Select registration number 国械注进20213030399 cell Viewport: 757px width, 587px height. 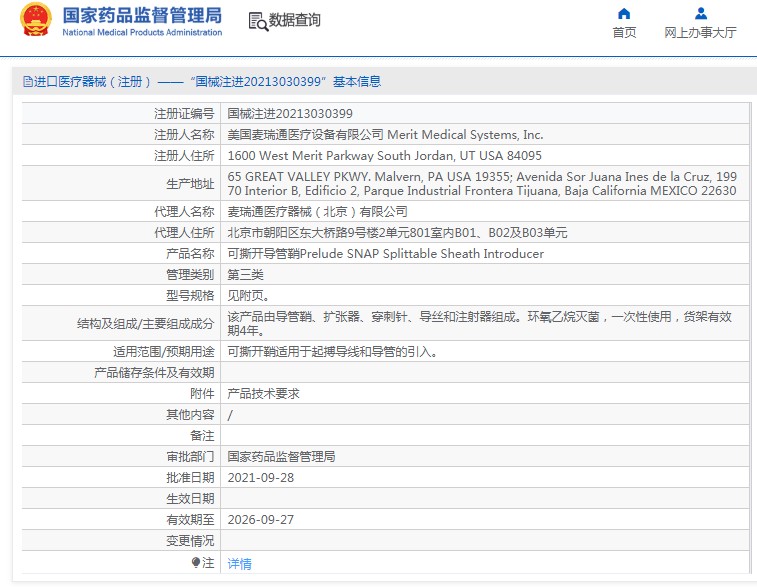click(290, 113)
